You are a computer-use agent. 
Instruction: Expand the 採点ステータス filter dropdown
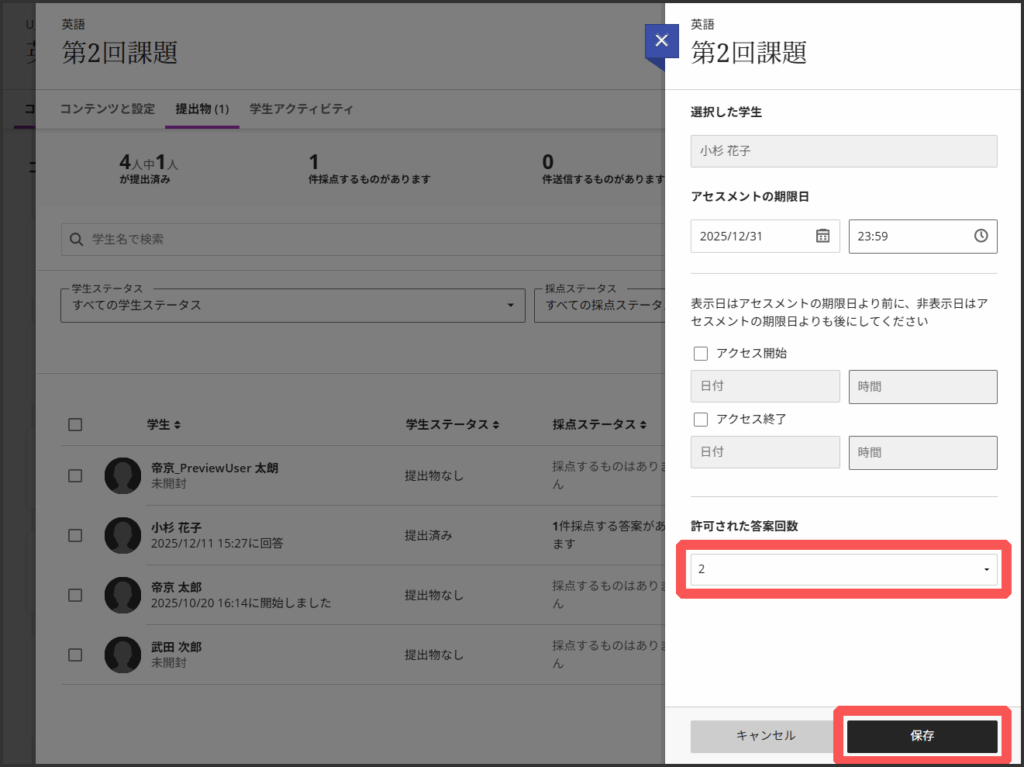600,305
